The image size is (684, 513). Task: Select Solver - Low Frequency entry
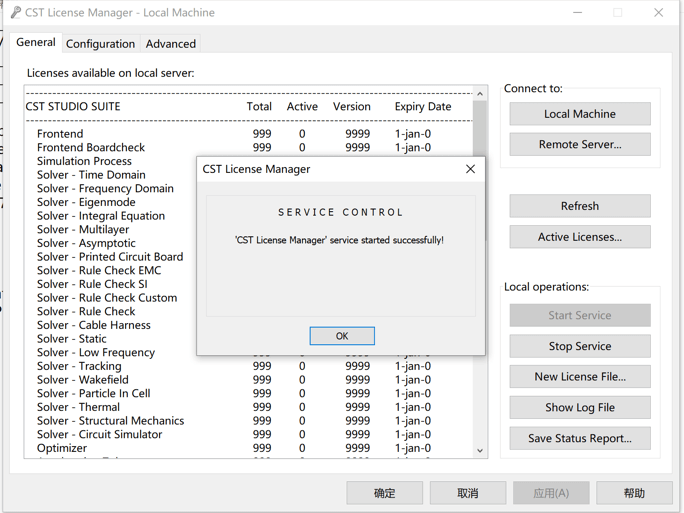96,352
